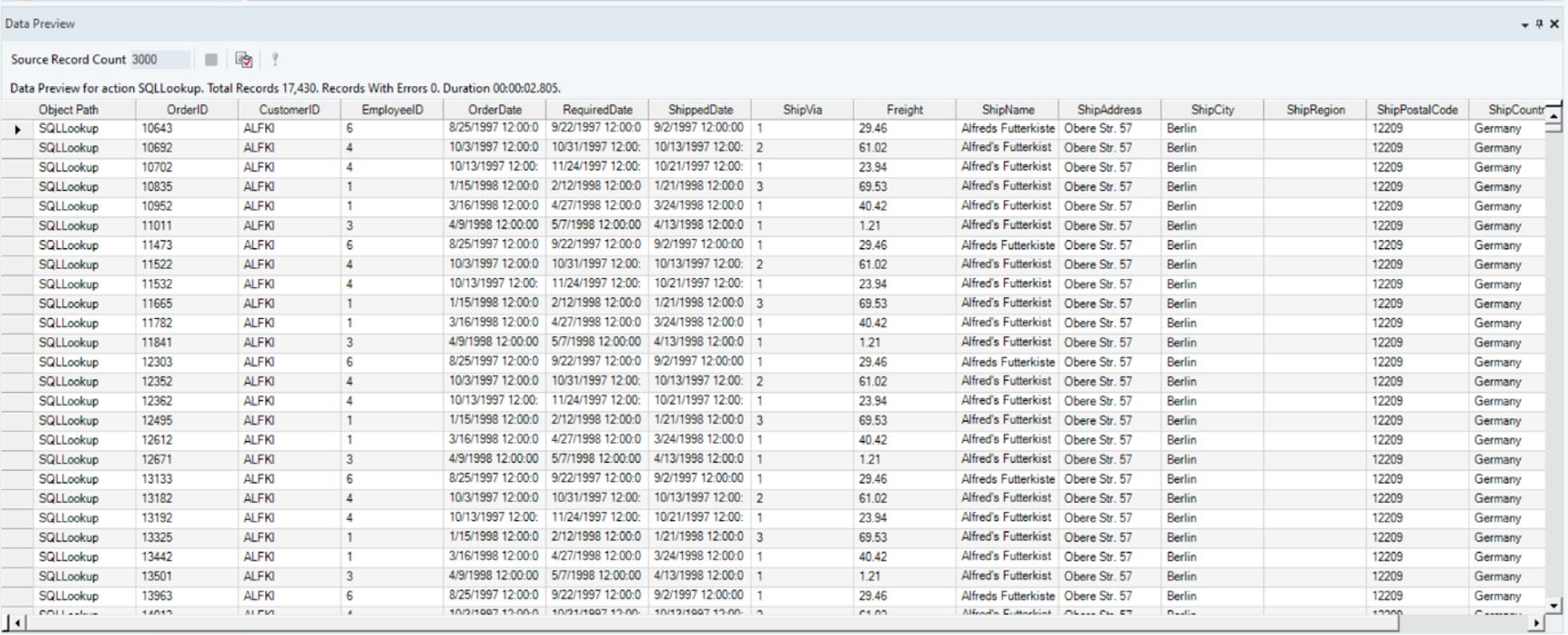
Task: Click the vertical scrollbar up arrow
Action: (1554, 116)
